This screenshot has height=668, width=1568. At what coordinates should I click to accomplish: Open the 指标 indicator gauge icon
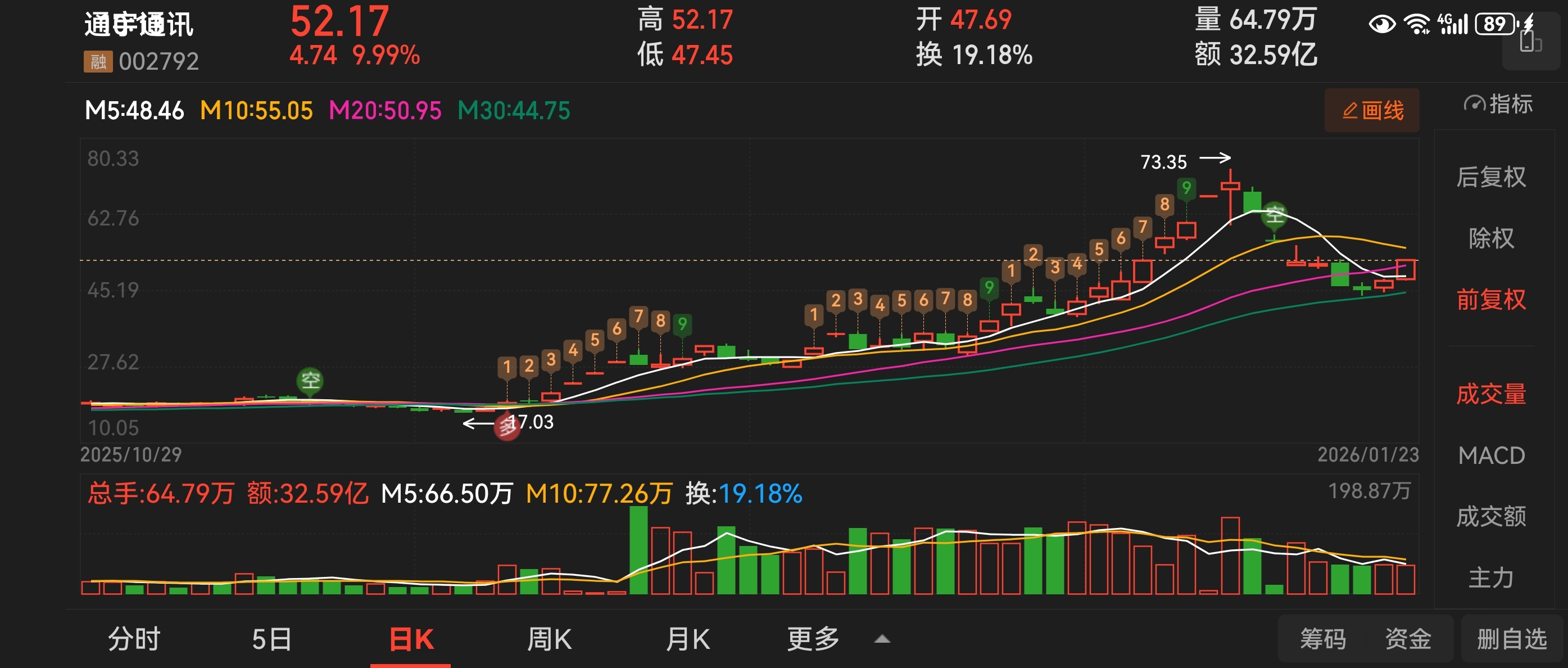pos(1475,104)
